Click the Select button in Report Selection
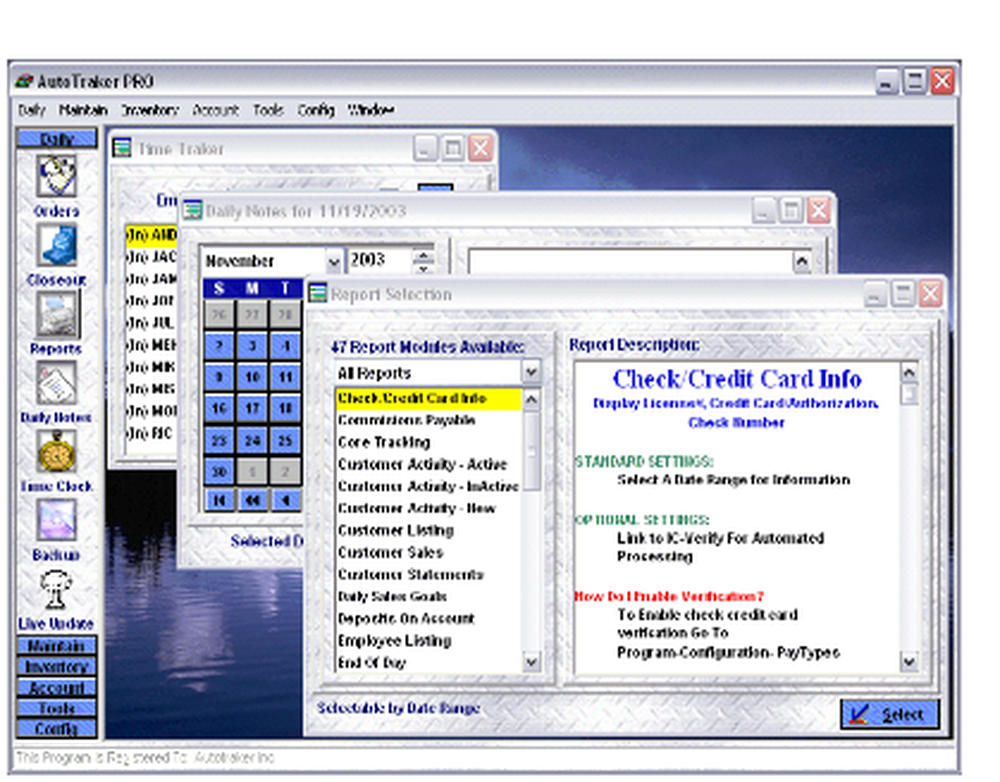Screen dimensions: 1000x782 tap(889, 714)
